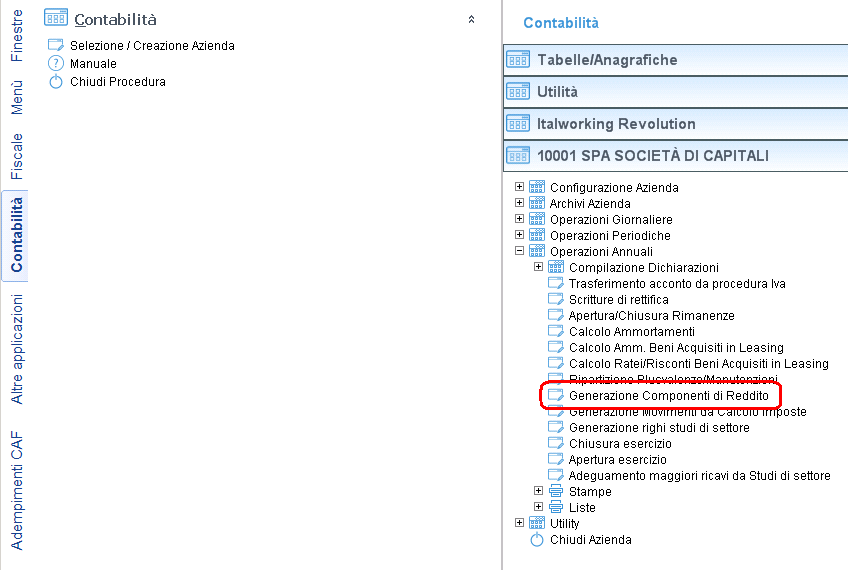
Task: Collapse the Operazioni Annuali tree node
Action: 519,251
